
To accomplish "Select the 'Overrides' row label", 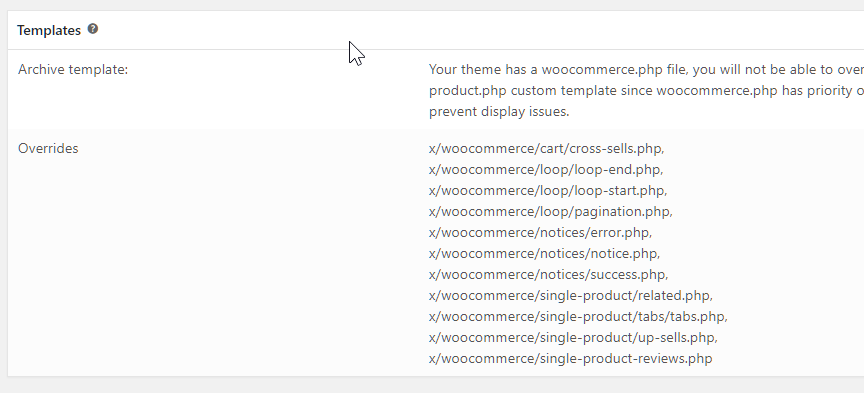I will (x=48, y=148).
